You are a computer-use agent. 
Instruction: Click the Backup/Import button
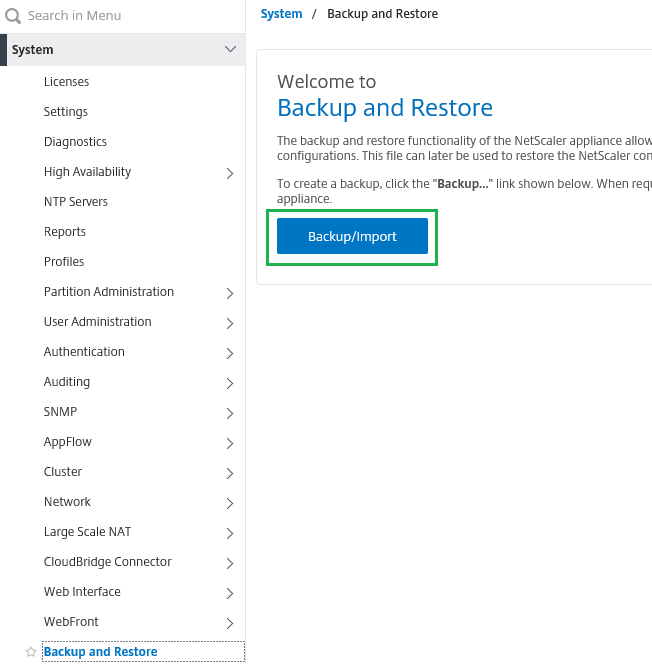click(x=352, y=237)
